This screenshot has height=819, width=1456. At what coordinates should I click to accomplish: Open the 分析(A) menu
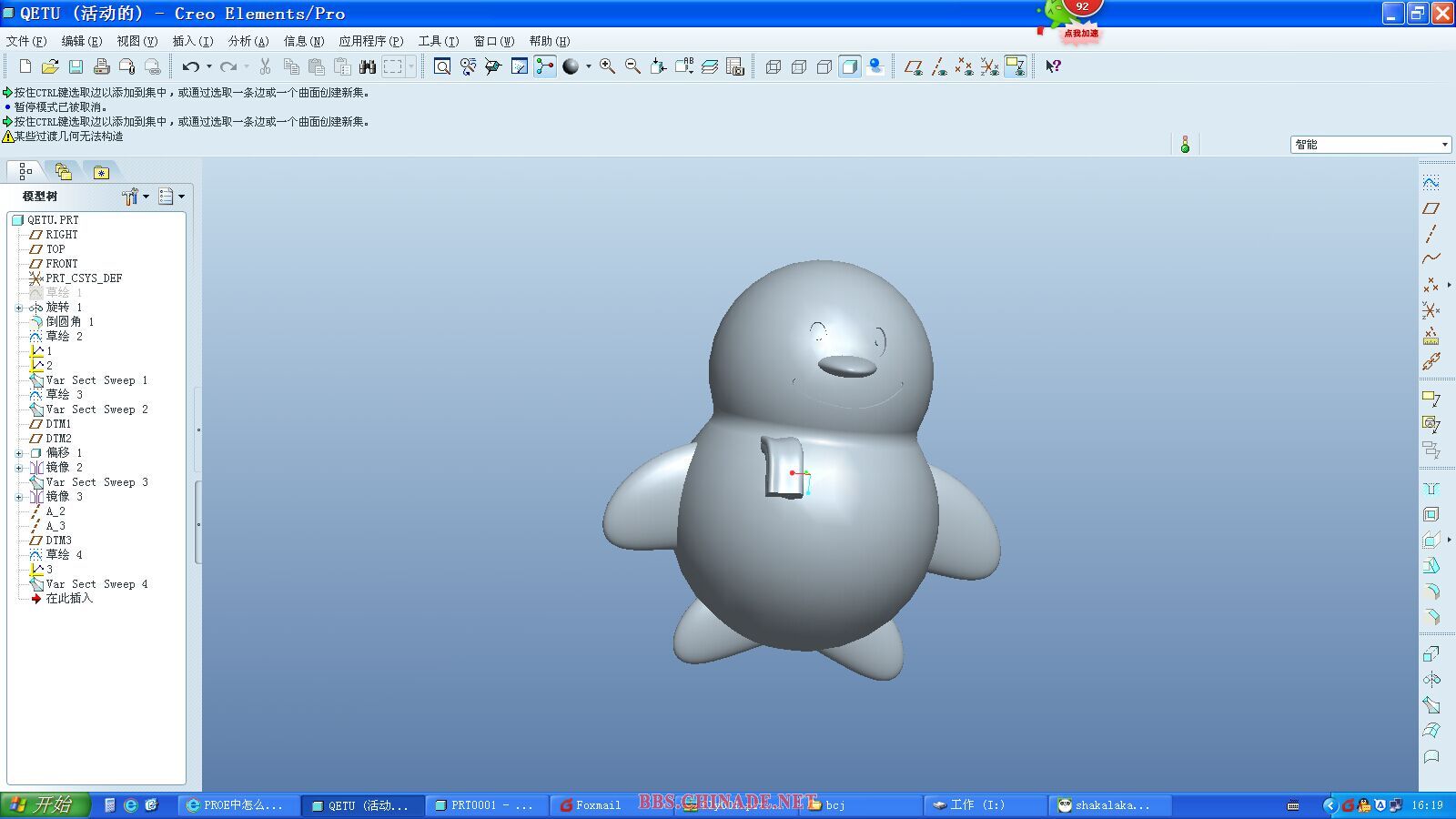[248, 41]
